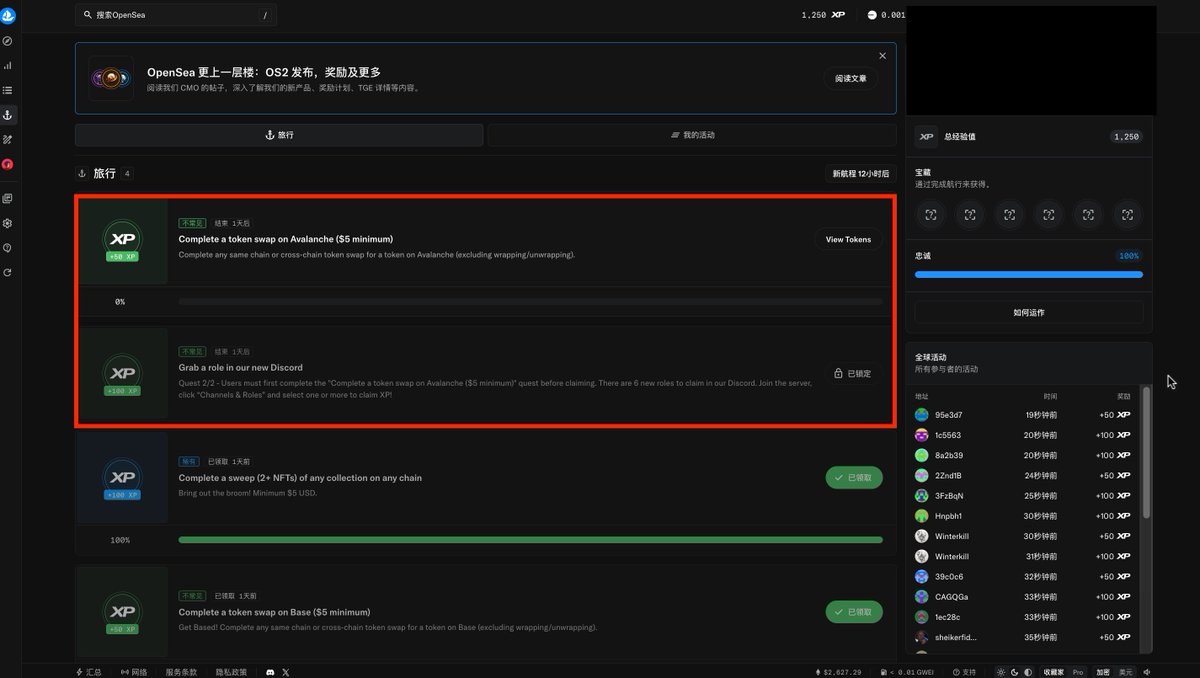1200x678 pixels.
Task: Select address Hnpbh1 in activity list
Action: coord(949,516)
